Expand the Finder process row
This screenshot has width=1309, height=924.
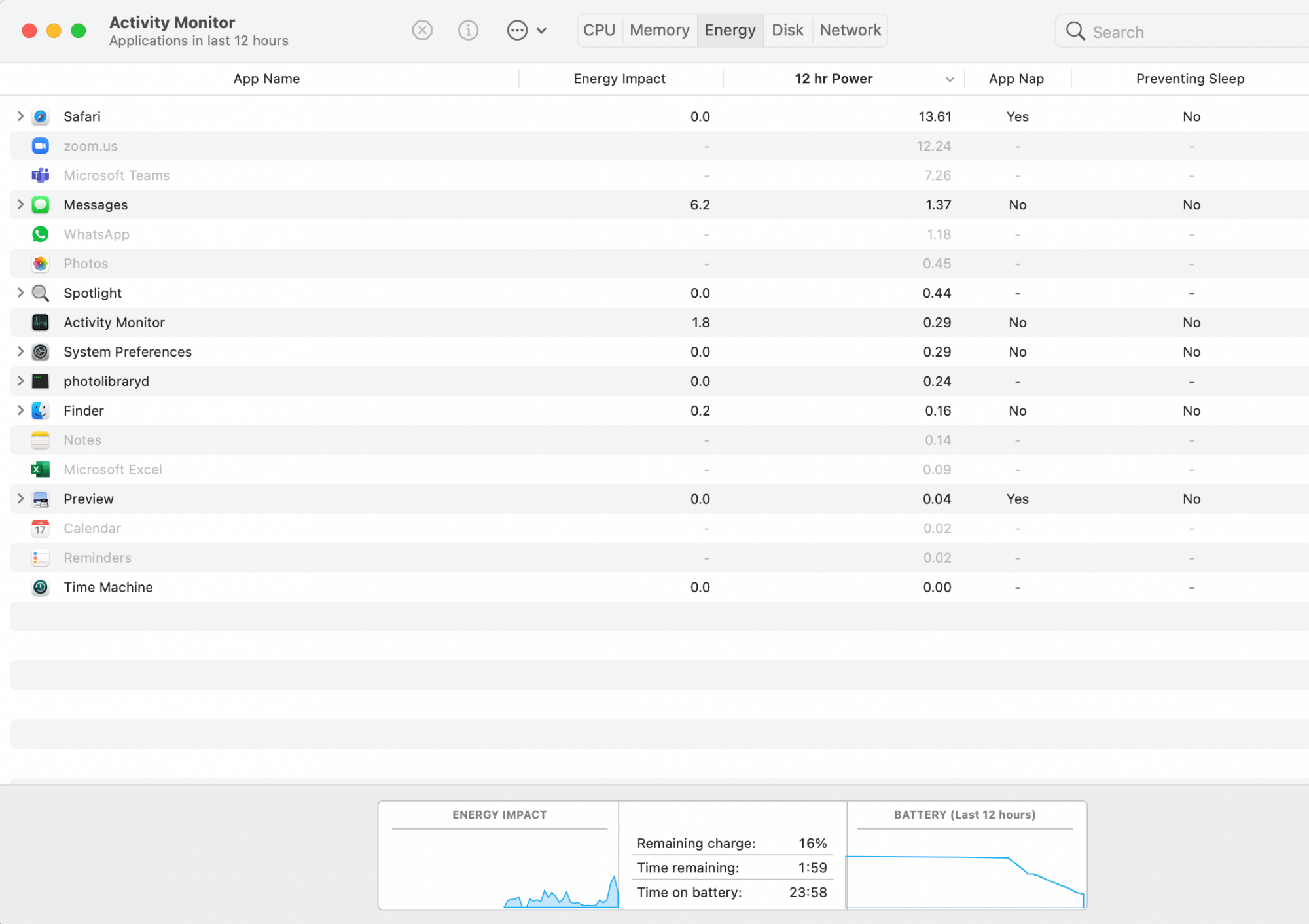click(20, 410)
